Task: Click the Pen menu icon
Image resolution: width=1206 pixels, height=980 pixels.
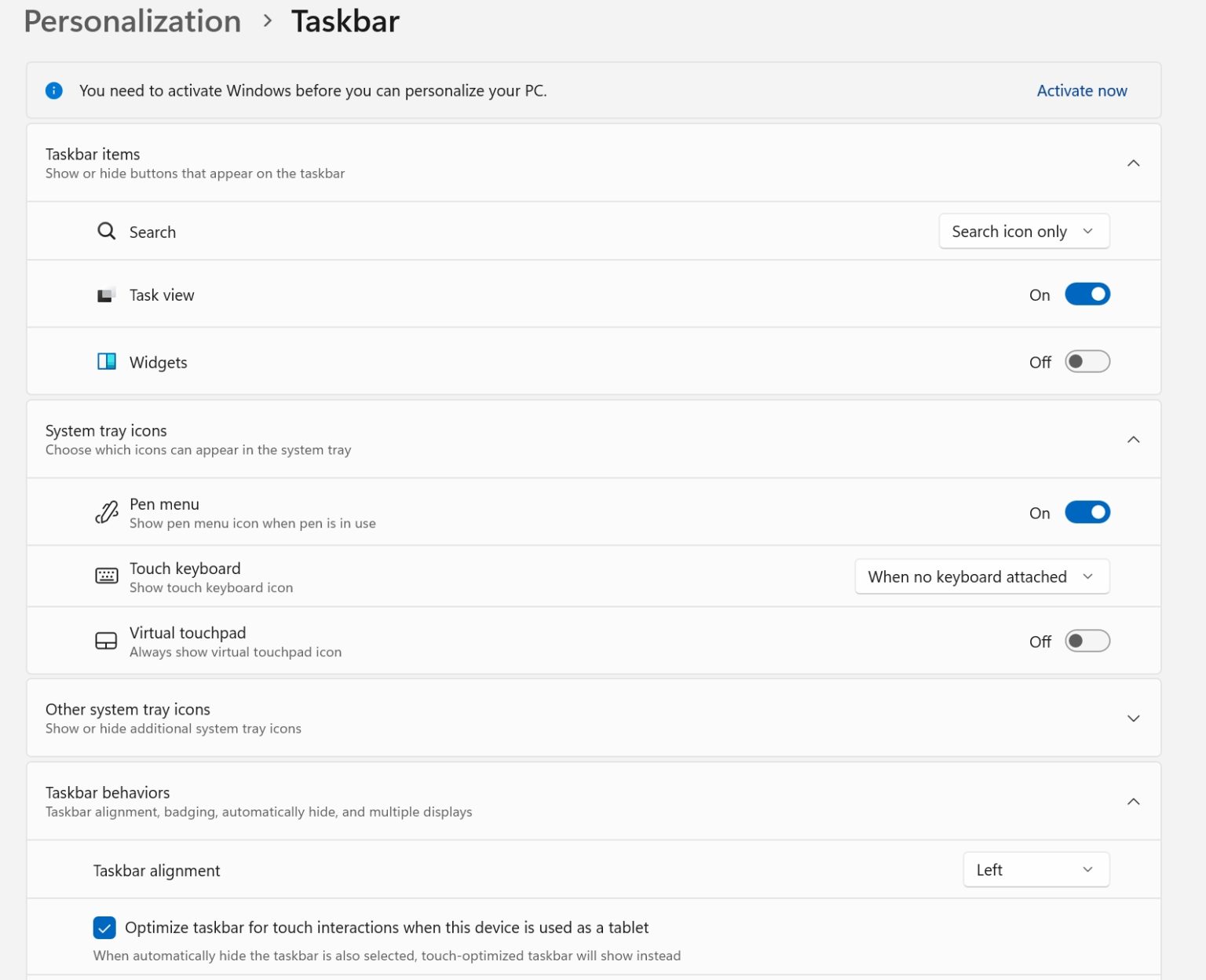Action: coord(106,512)
